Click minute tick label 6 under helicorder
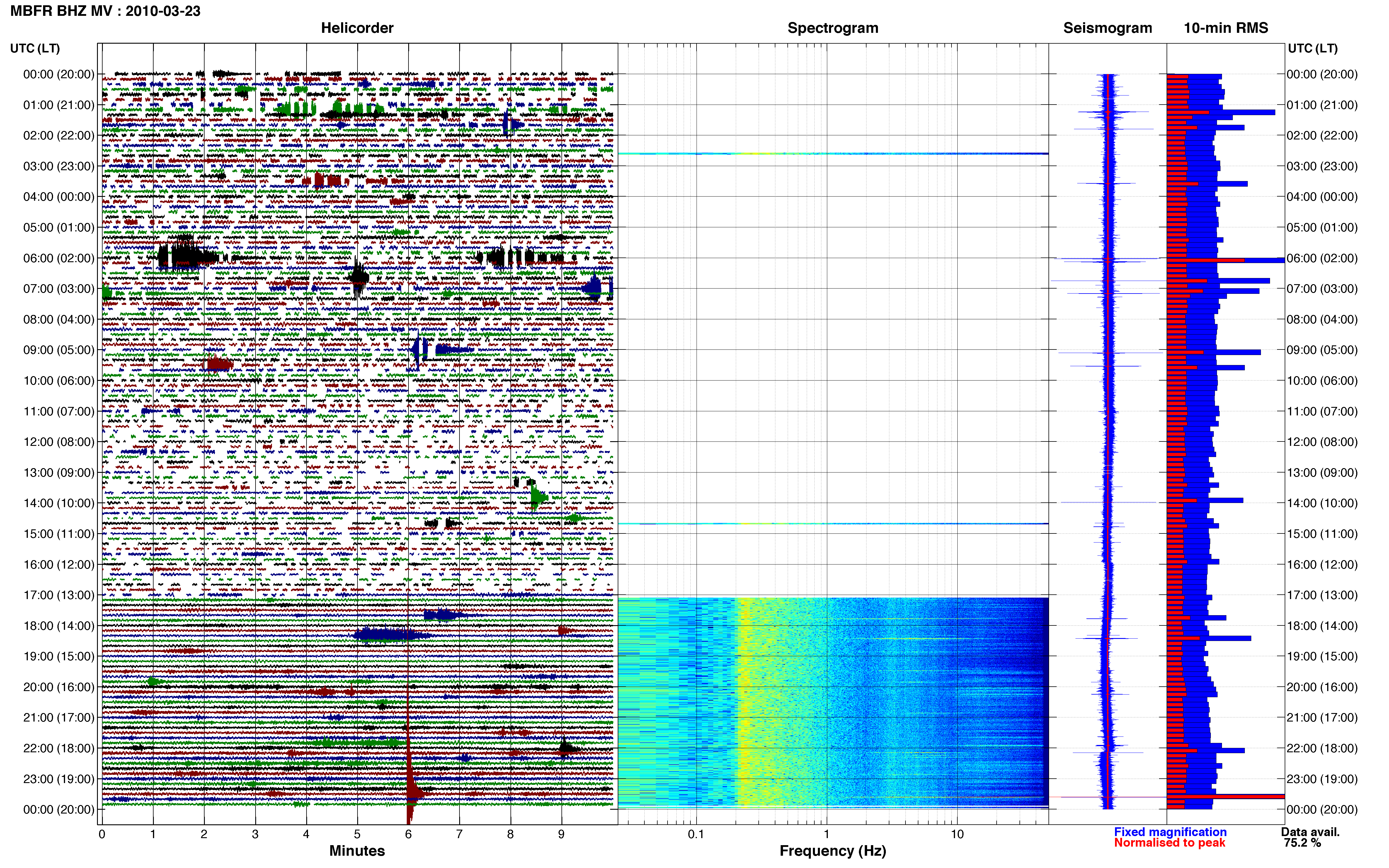Screen dimensions: 1389x868 408,833
